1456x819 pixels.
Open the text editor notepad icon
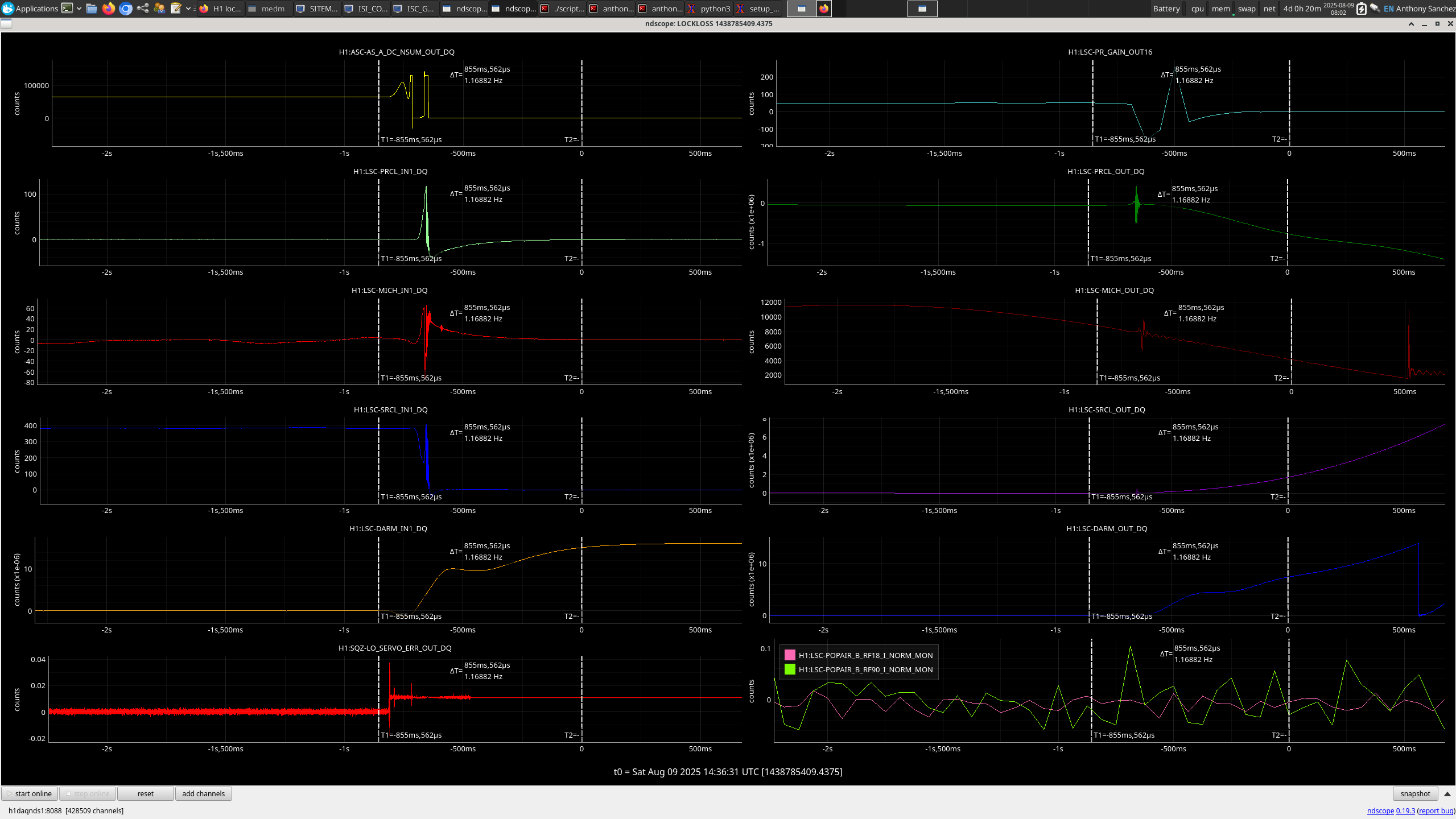(x=176, y=9)
